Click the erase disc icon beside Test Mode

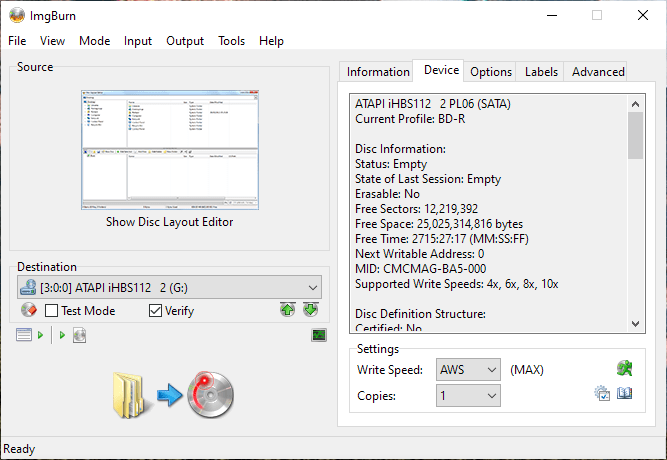point(29,310)
